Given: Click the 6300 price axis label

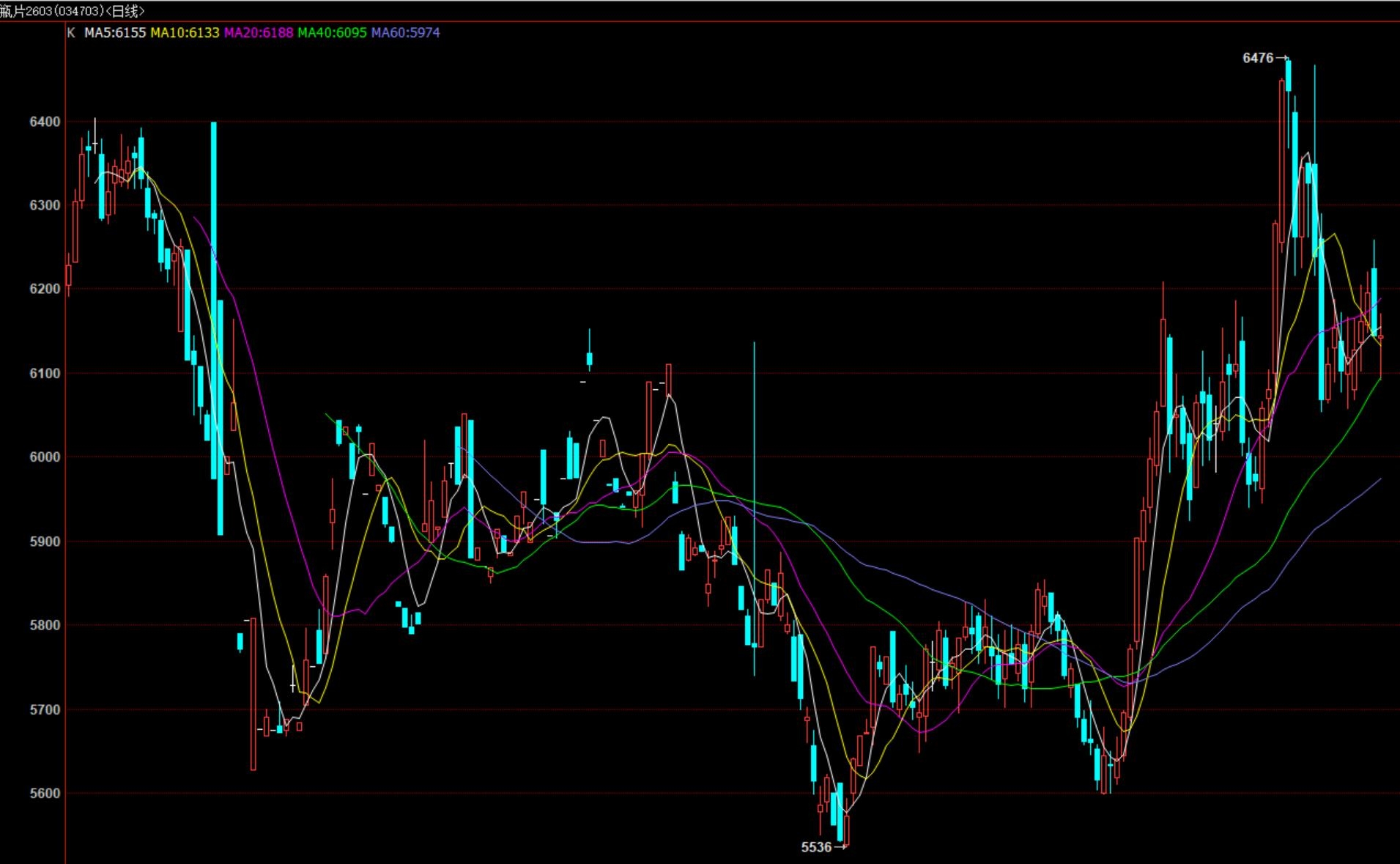Looking at the screenshot, I should [45, 205].
